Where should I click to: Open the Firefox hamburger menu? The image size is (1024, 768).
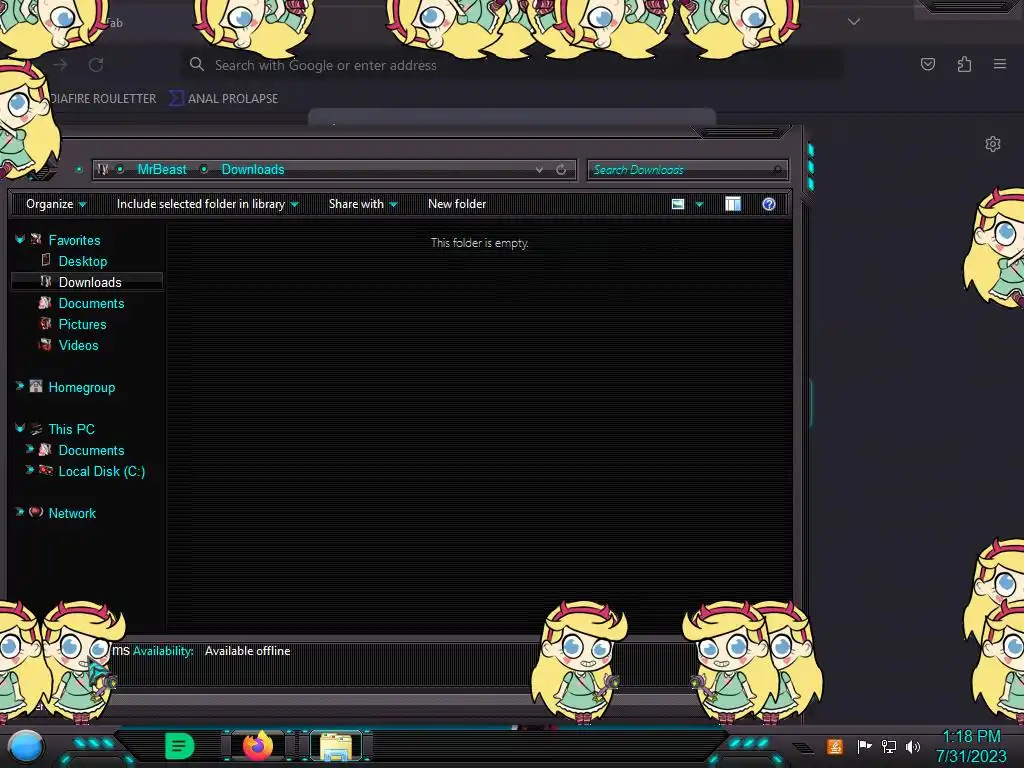click(1000, 64)
